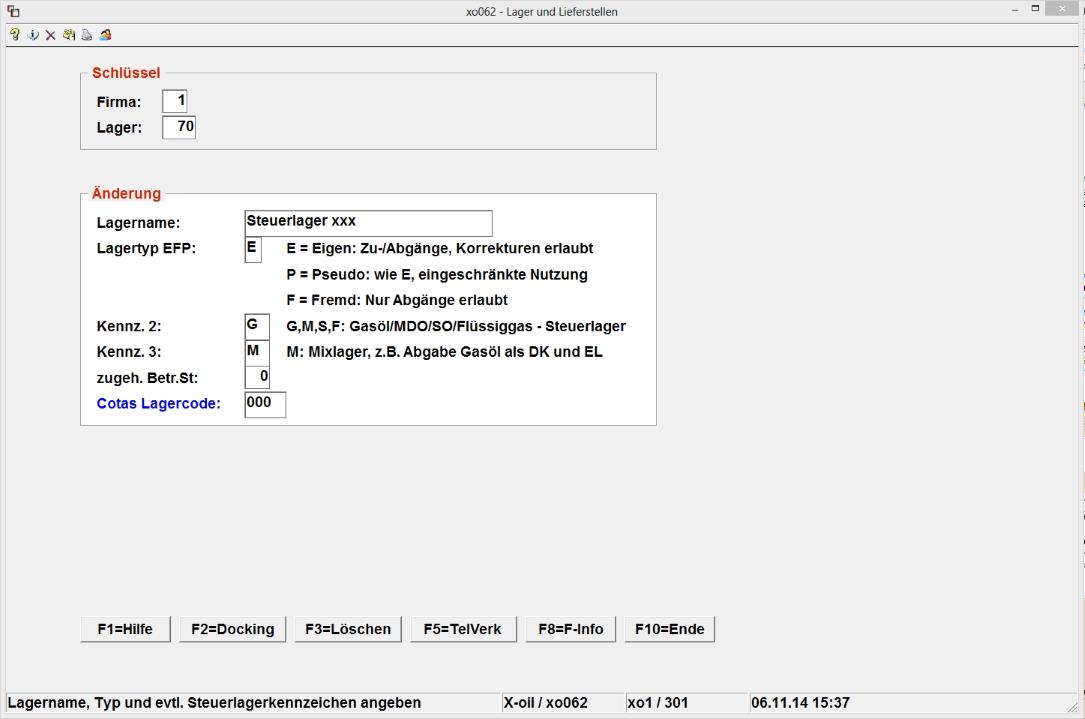
Task: Click the 'E = Eigen' description line
Action: 439,248
